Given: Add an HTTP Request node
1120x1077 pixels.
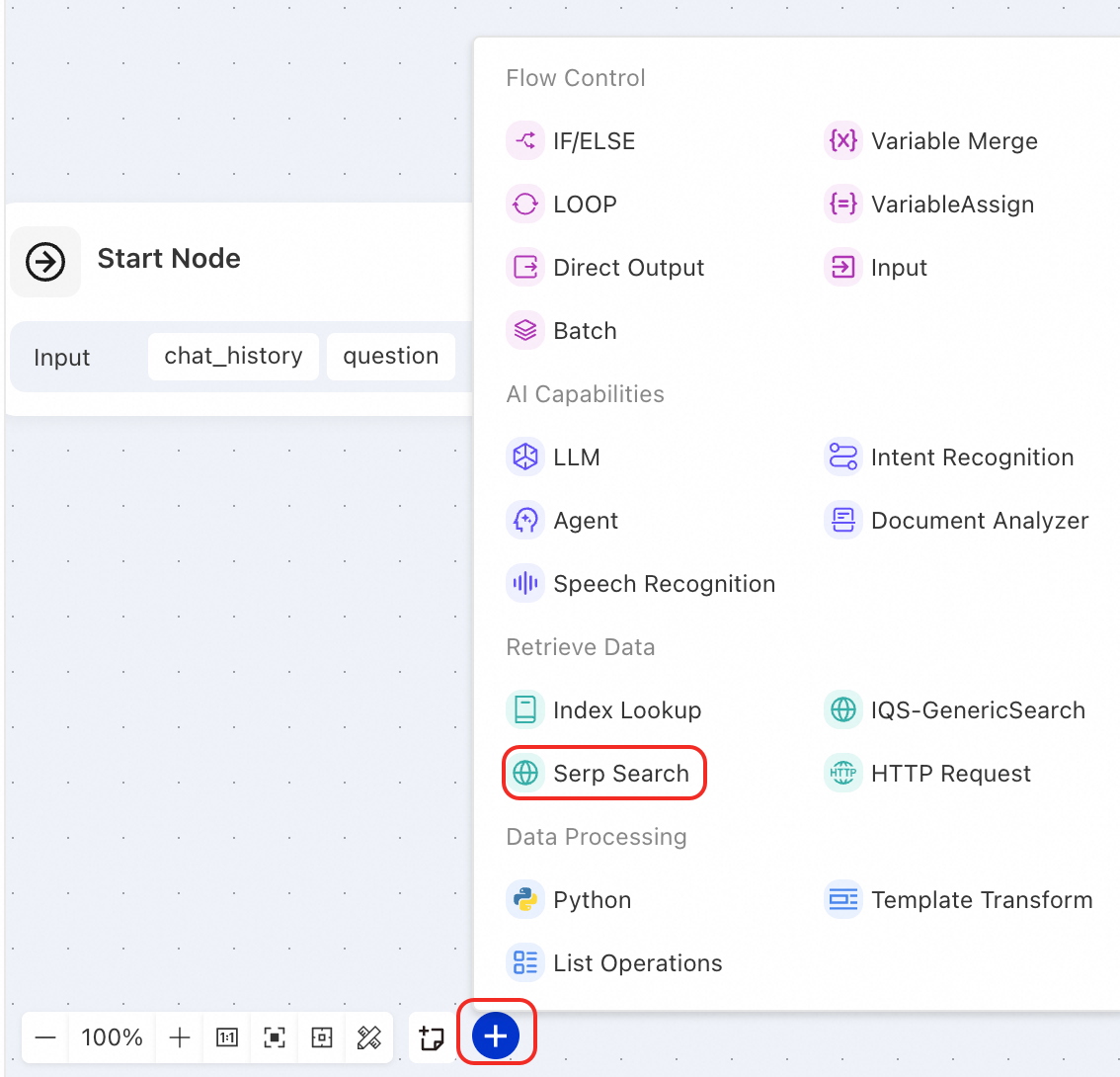Looking at the screenshot, I should [927, 774].
